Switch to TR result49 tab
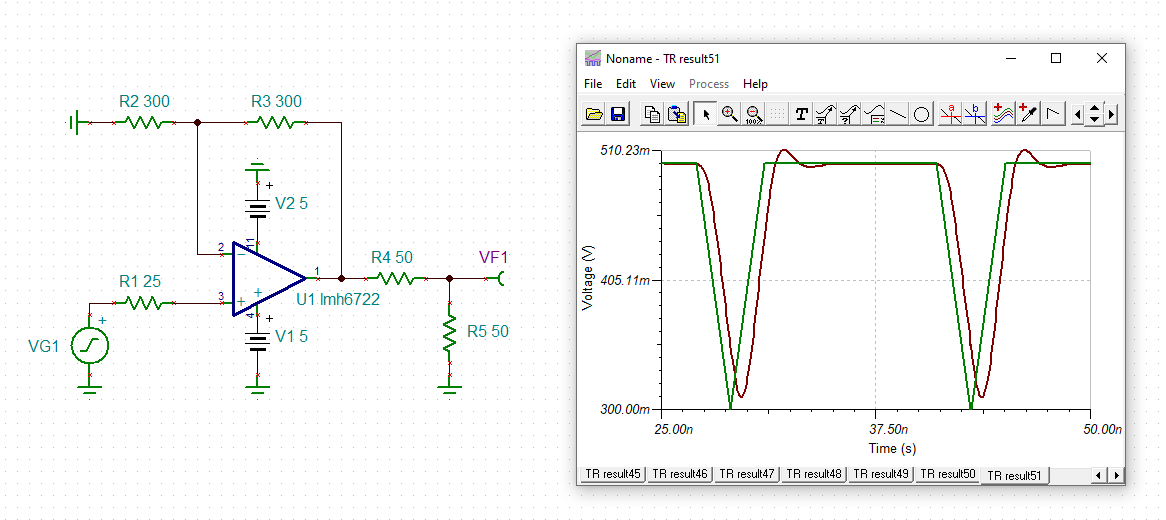The width and height of the screenshot is (1166, 520). 880,474
